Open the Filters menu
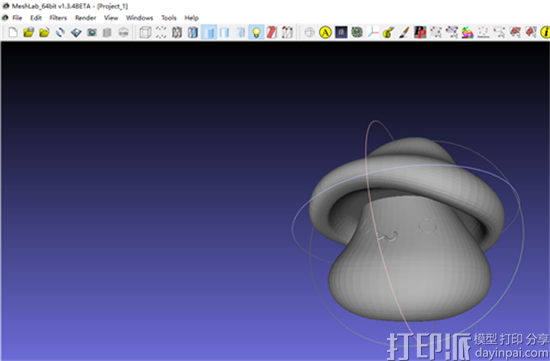This screenshot has height=361, width=550. [x=58, y=18]
